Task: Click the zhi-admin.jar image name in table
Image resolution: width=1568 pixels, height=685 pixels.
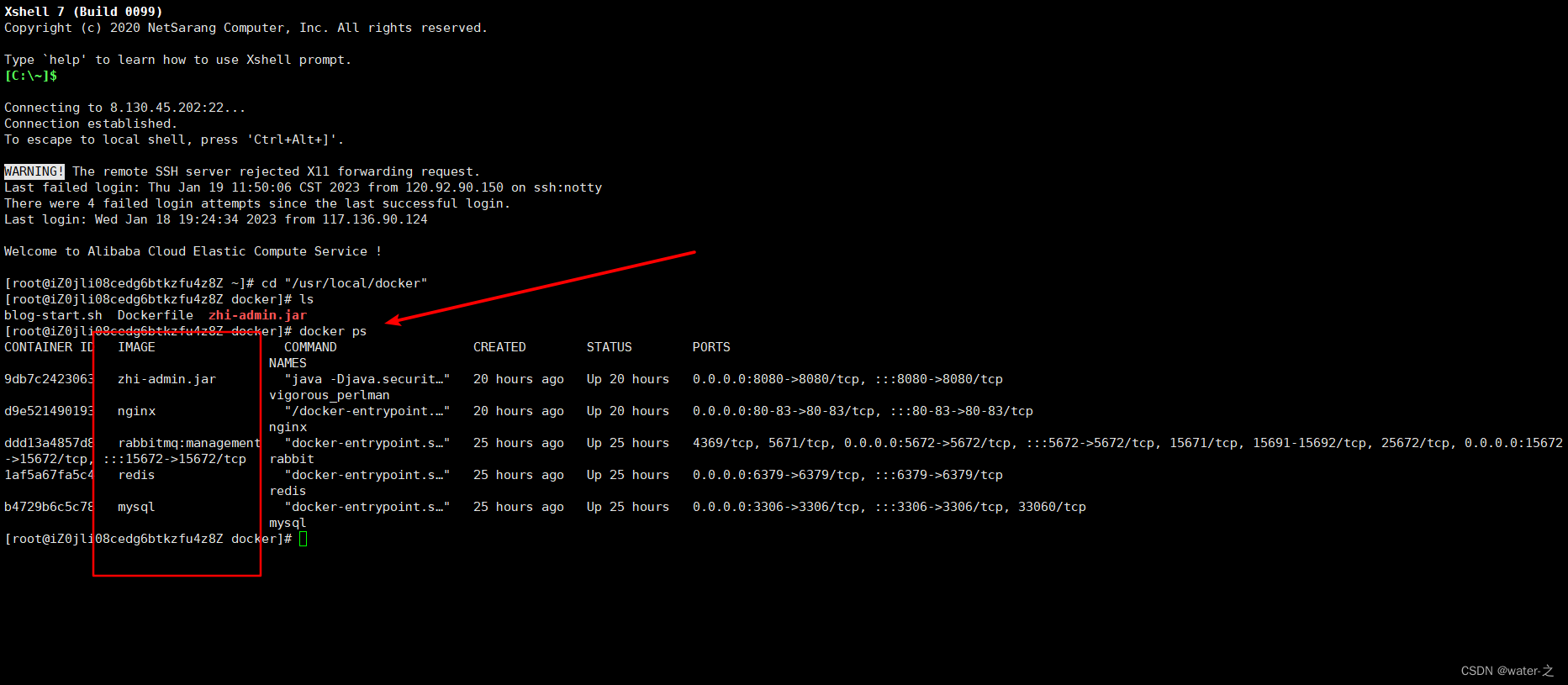Action: 166,379
